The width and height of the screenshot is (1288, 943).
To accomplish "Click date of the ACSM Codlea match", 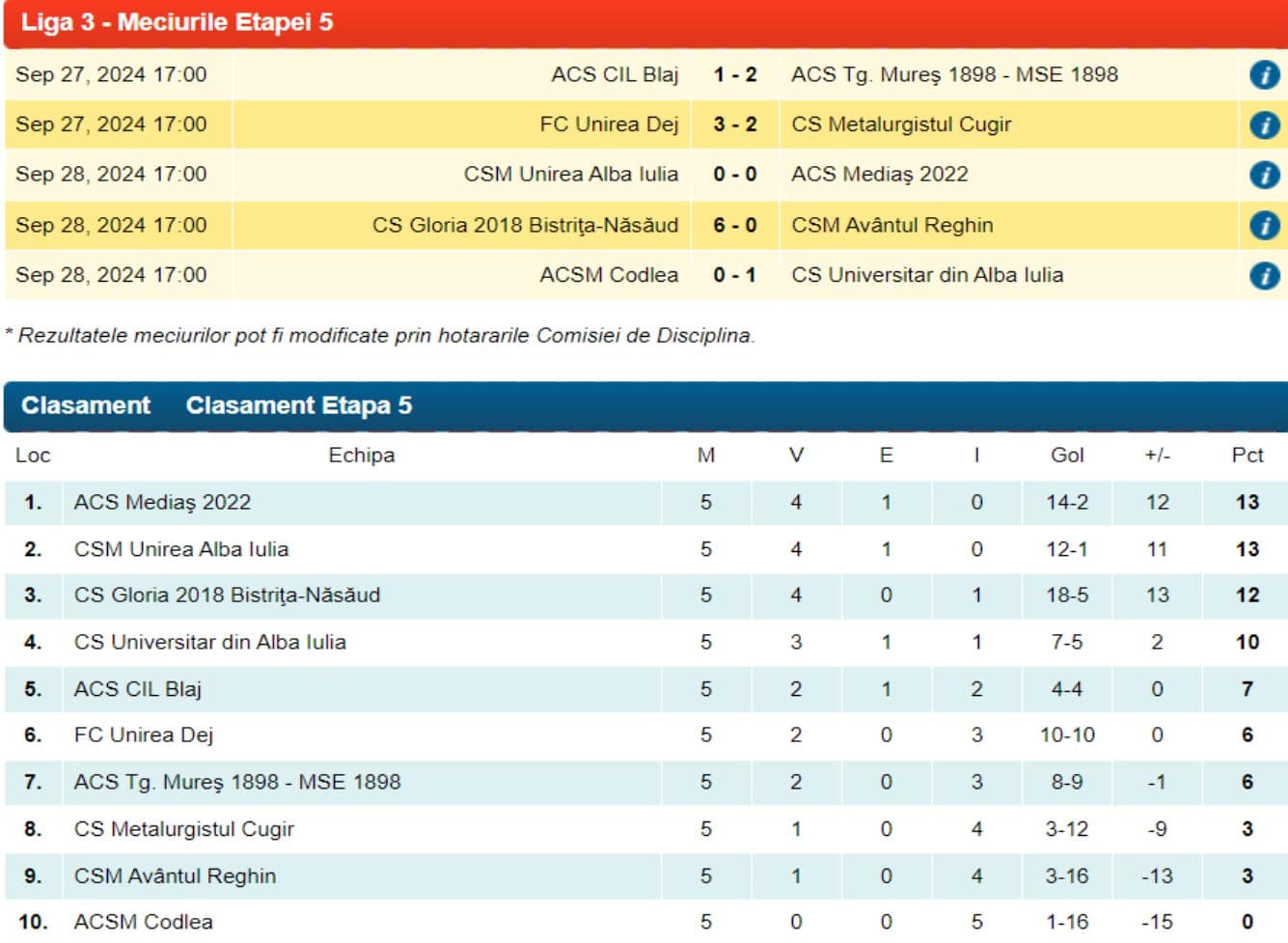I will click(111, 275).
